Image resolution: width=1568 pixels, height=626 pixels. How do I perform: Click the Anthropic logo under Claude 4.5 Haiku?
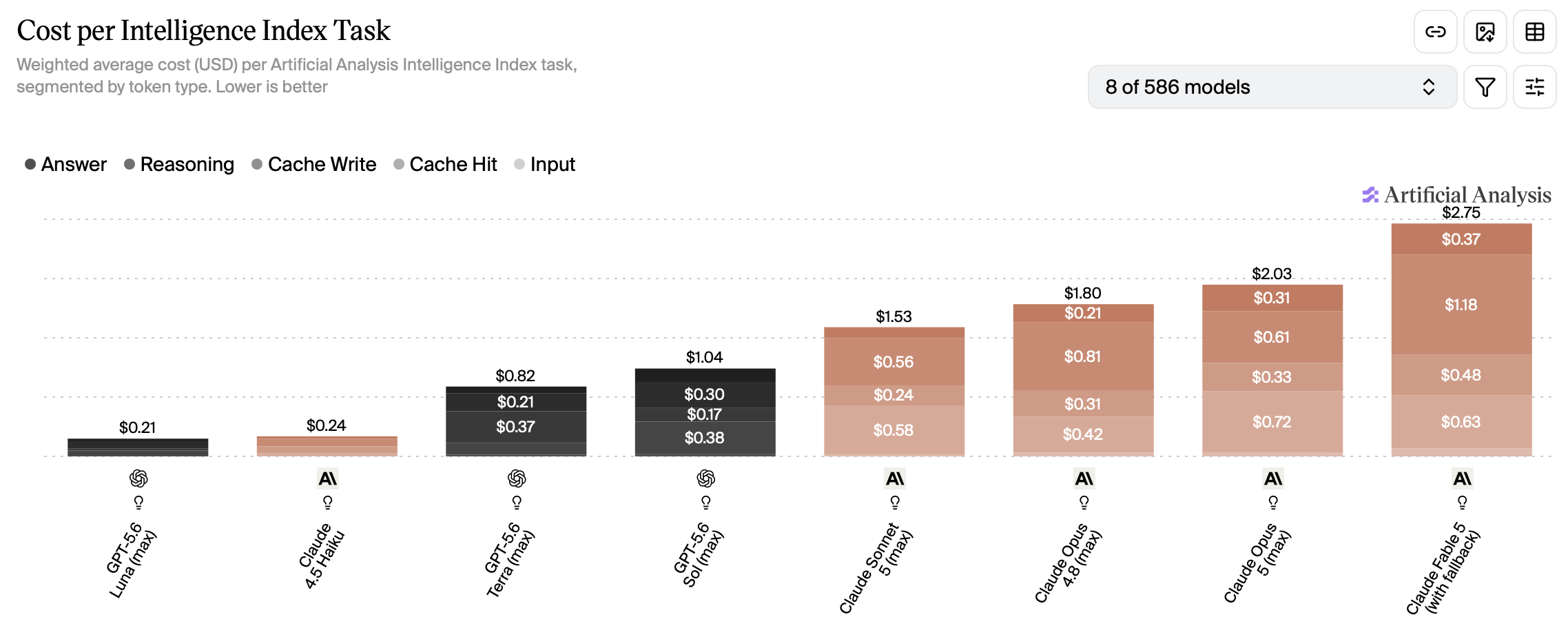pos(328,478)
